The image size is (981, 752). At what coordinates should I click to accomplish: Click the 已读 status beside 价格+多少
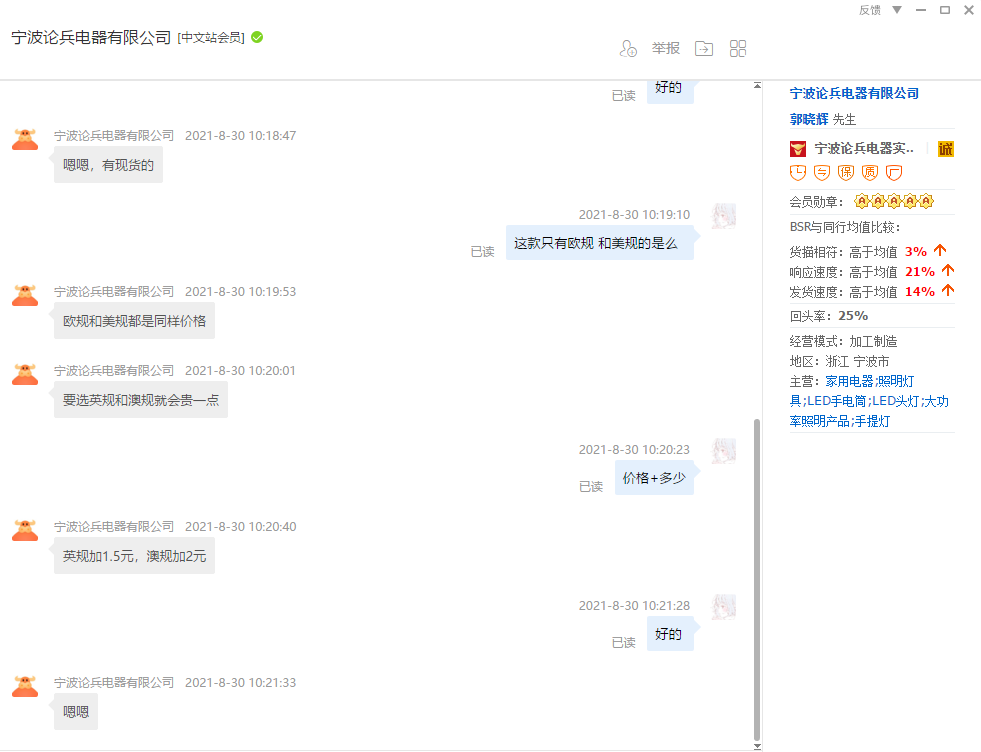[591, 487]
